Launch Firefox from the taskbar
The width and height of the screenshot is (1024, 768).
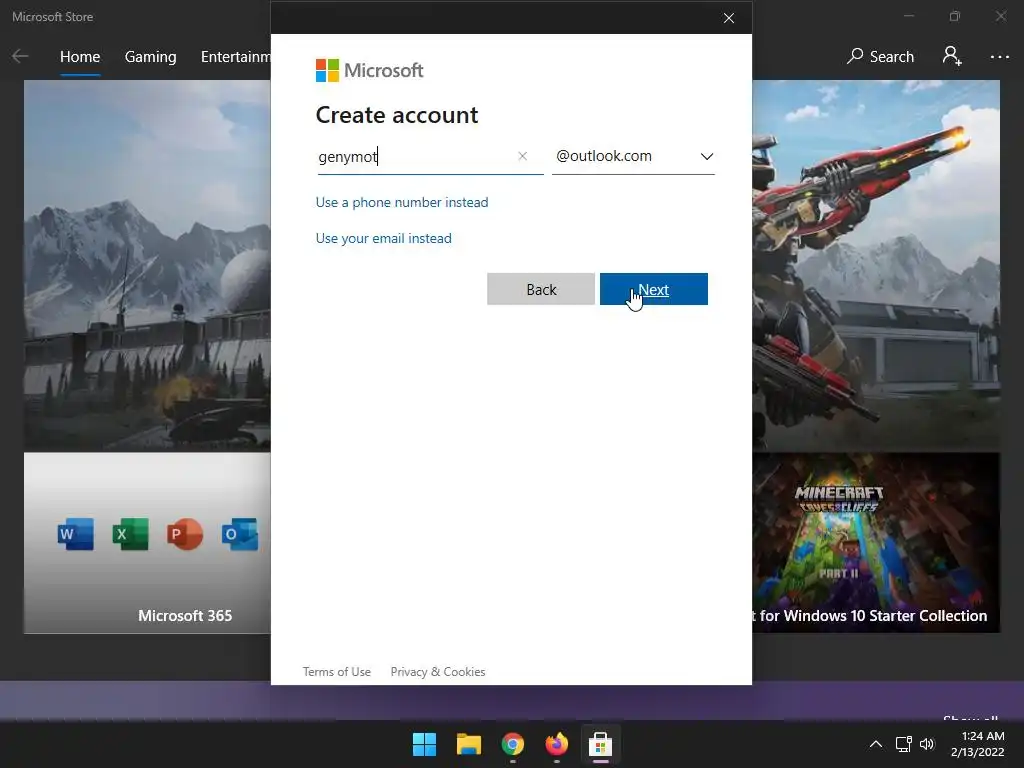(x=556, y=744)
